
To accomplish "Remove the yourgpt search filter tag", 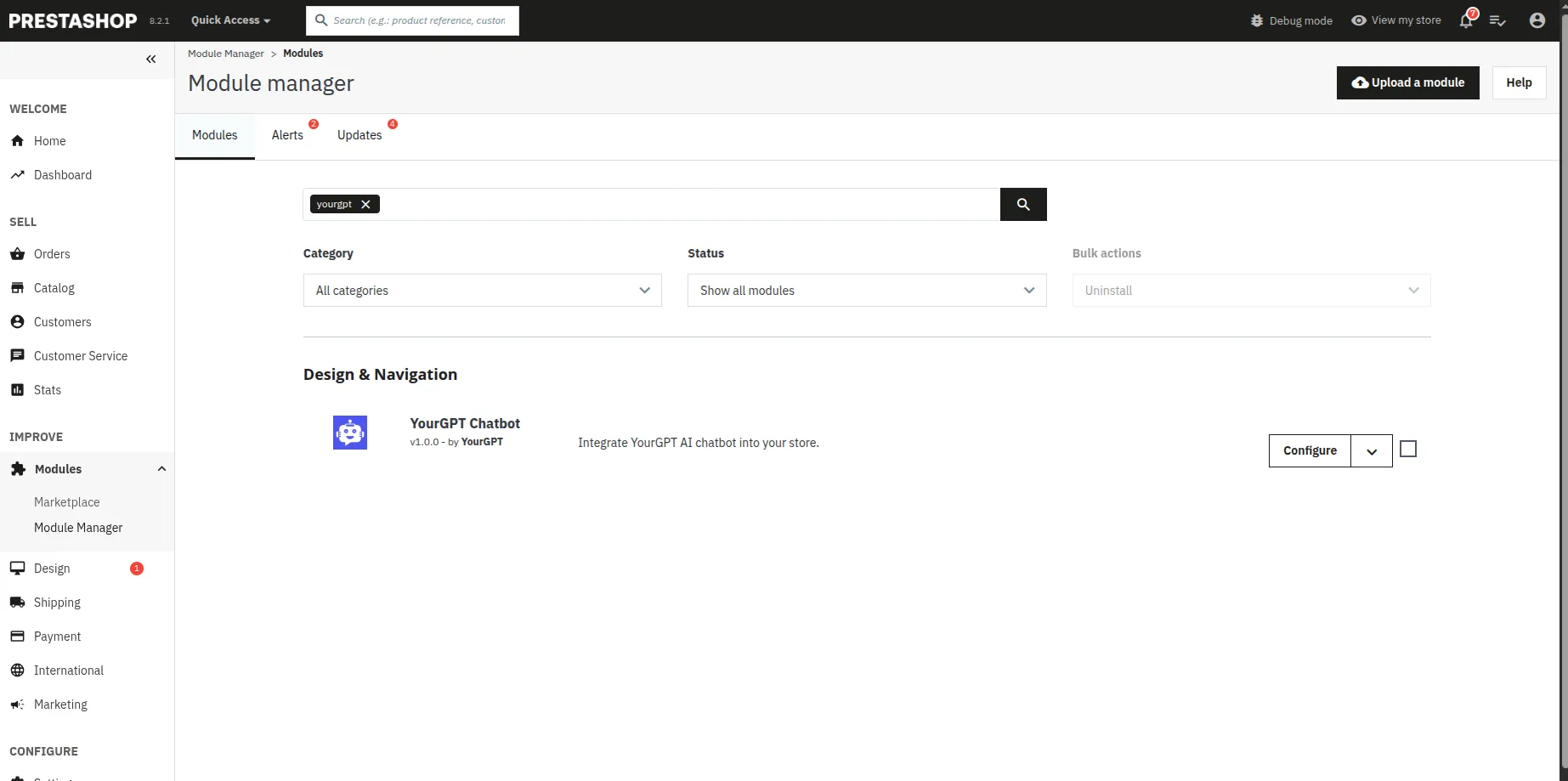I will (x=365, y=204).
